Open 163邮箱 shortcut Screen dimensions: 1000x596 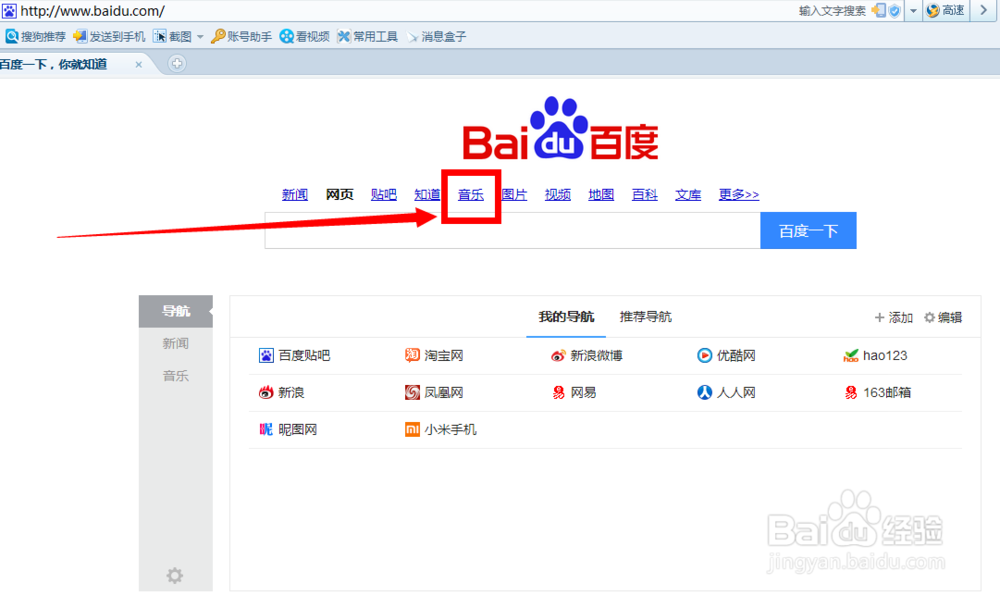pos(877,393)
